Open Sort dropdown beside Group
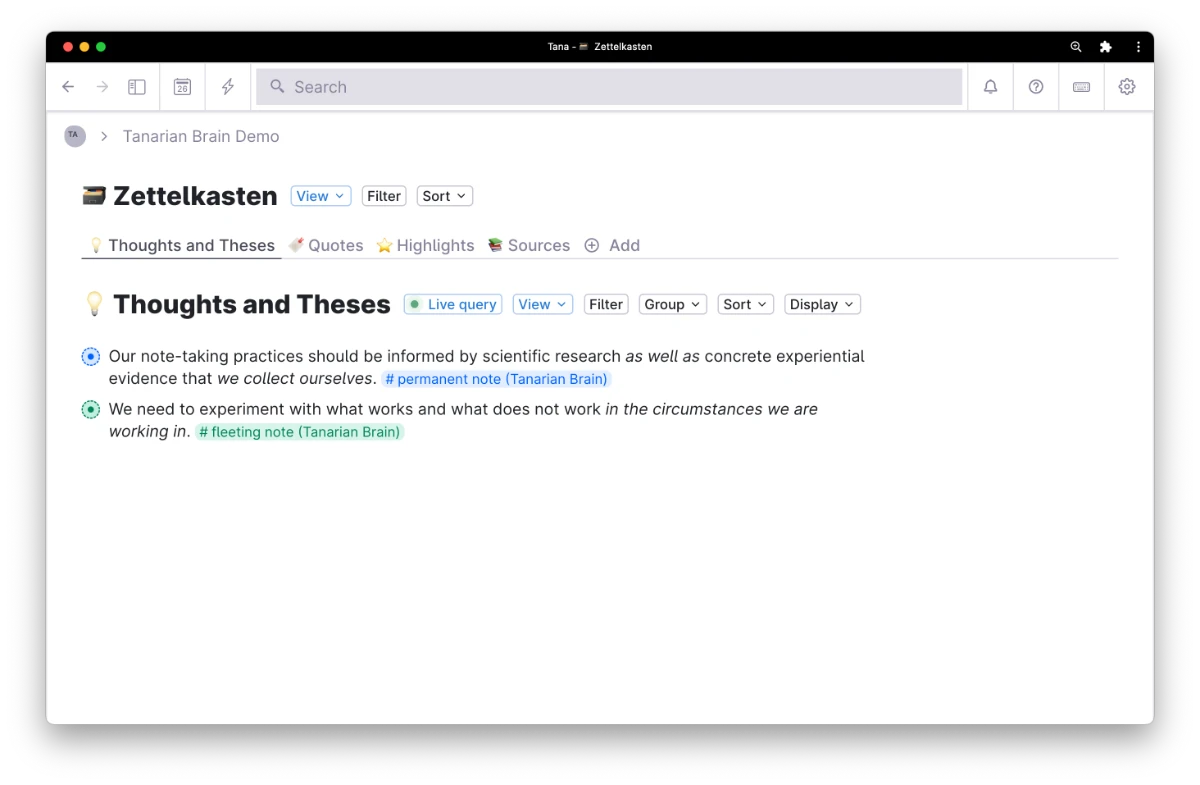The width and height of the screenshot is (1200, 785). pos(746,304)
